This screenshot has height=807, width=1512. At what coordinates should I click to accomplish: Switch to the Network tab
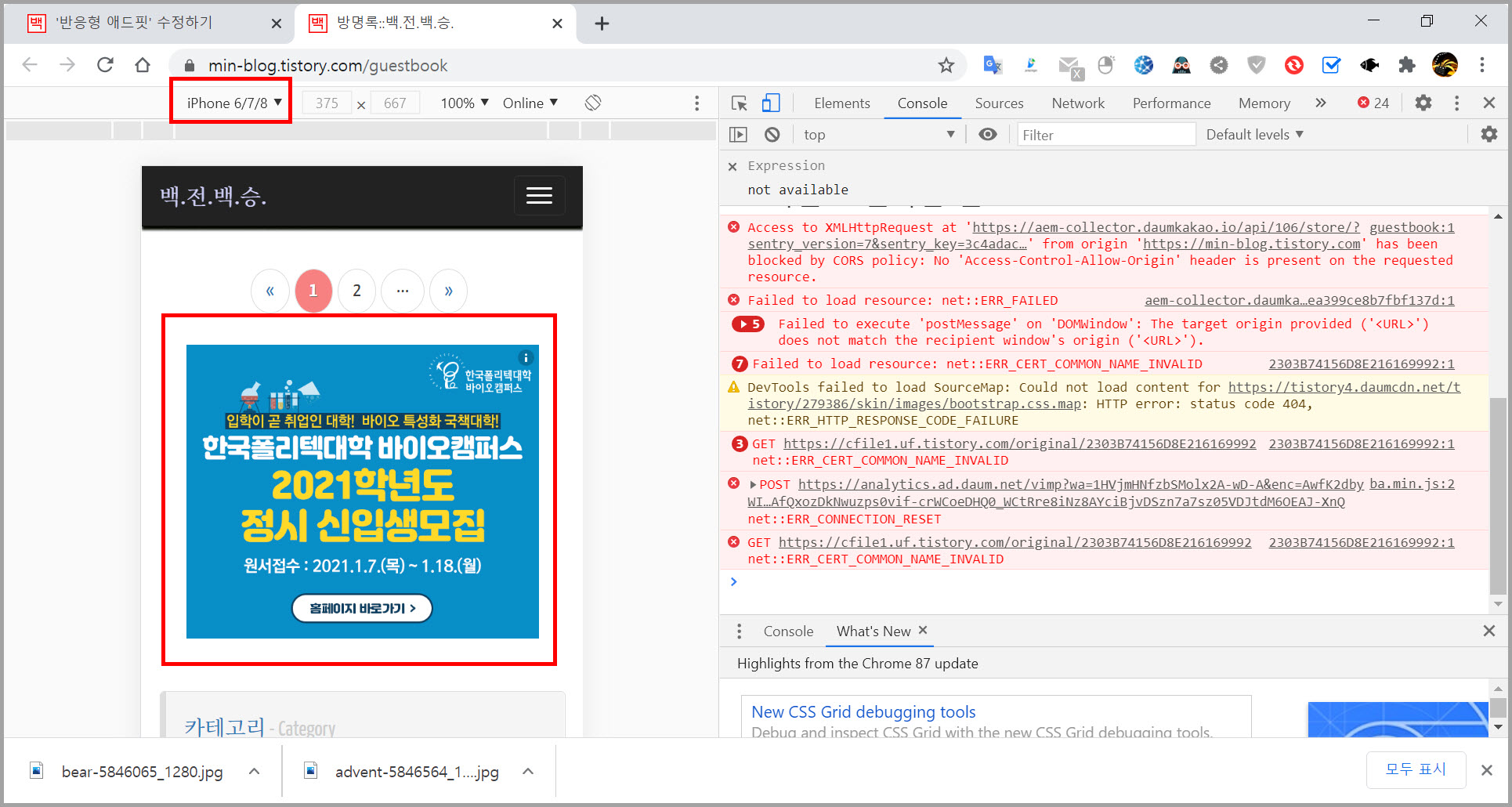(1078, 103)
